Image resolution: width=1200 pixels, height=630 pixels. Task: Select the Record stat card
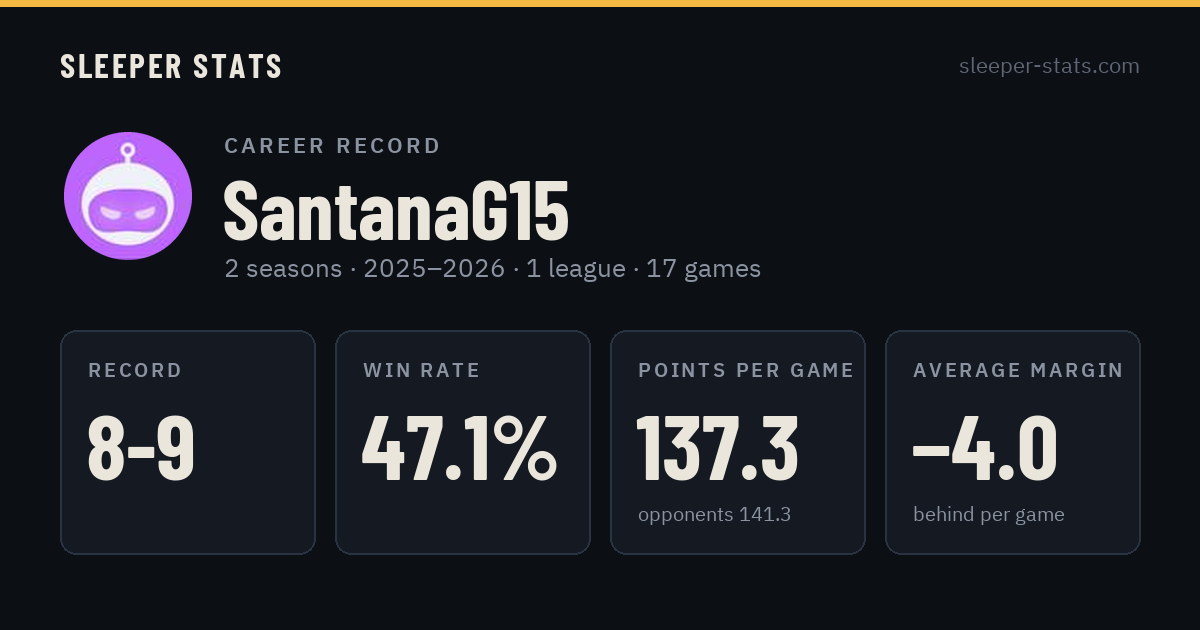188,442
